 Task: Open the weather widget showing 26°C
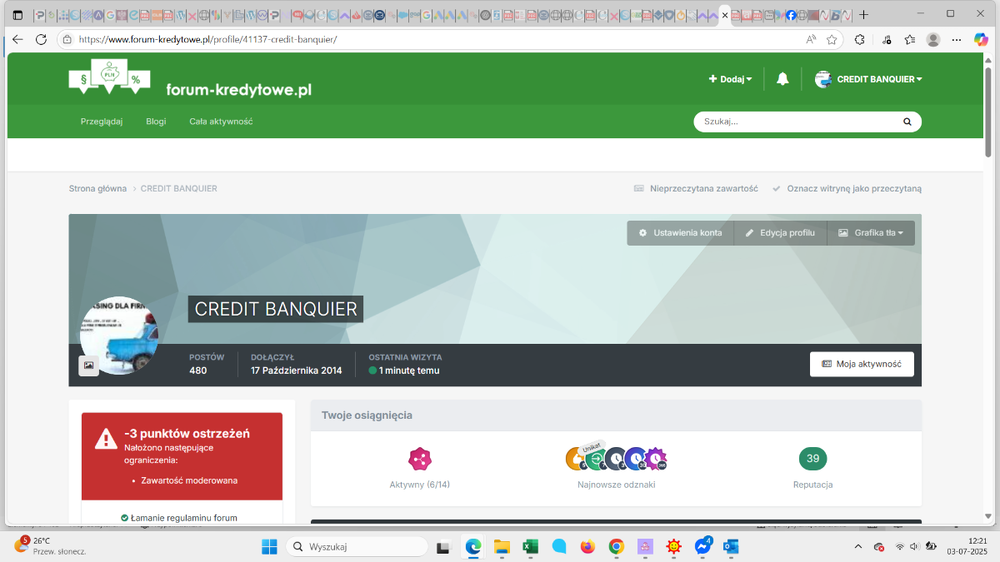(50, 546)
